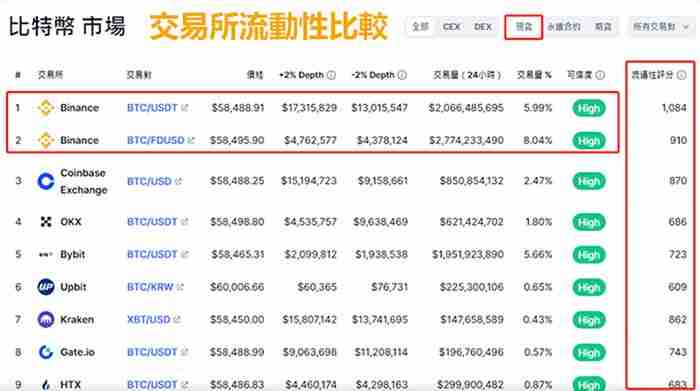Click the Bybit logo icon
The height and width of the screenshot is (391, 700).
[x=46, y=254]
